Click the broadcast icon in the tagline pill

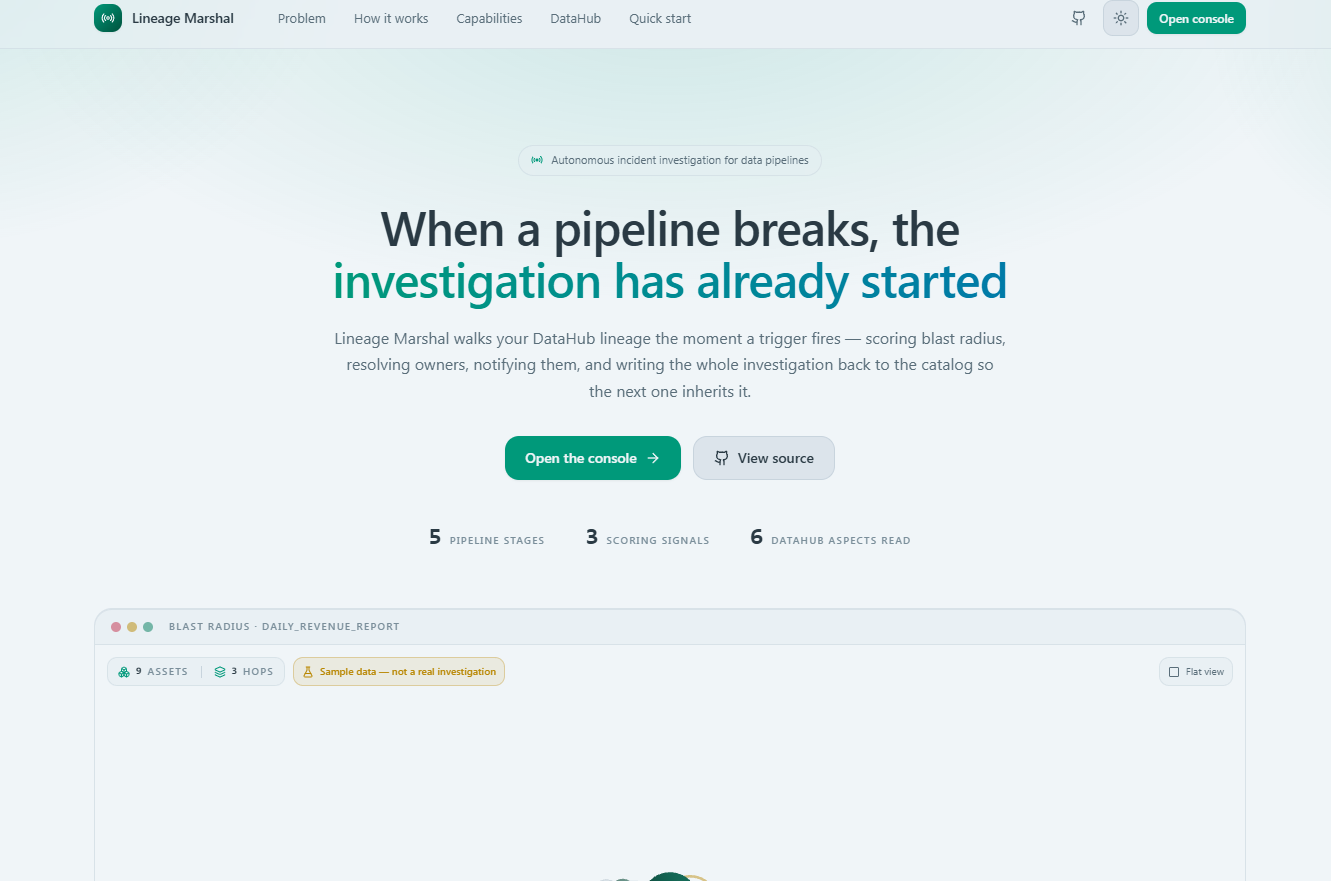pyautogui.click(x=537, y=160)
